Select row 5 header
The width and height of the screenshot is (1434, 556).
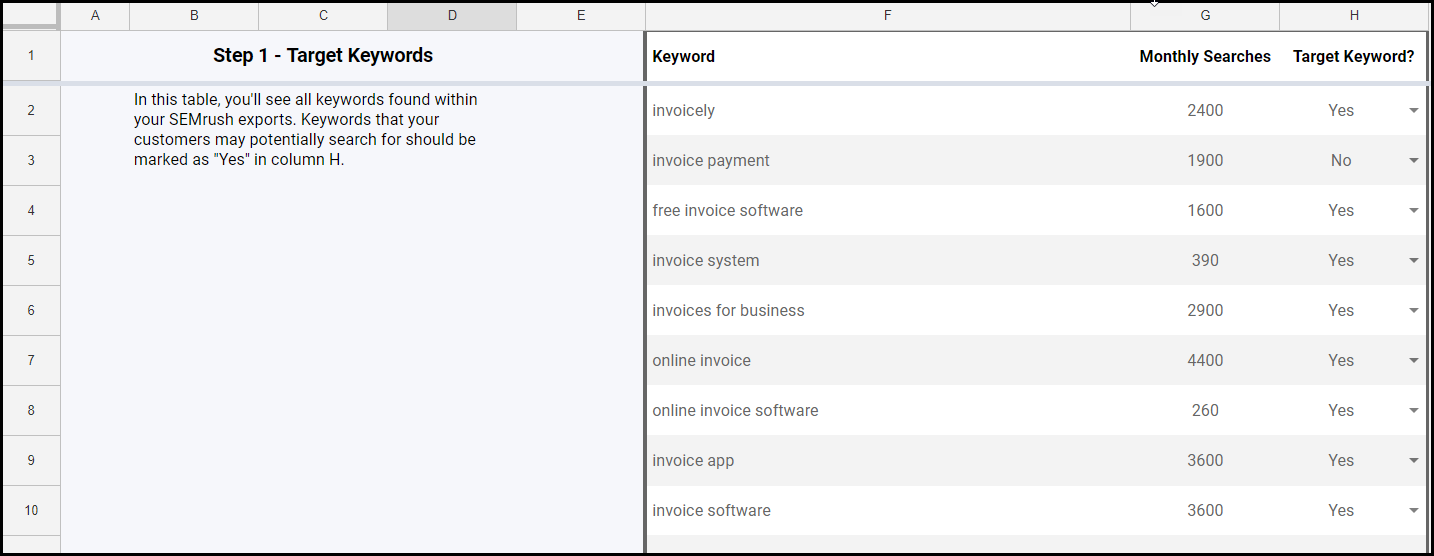coord(31,260)
